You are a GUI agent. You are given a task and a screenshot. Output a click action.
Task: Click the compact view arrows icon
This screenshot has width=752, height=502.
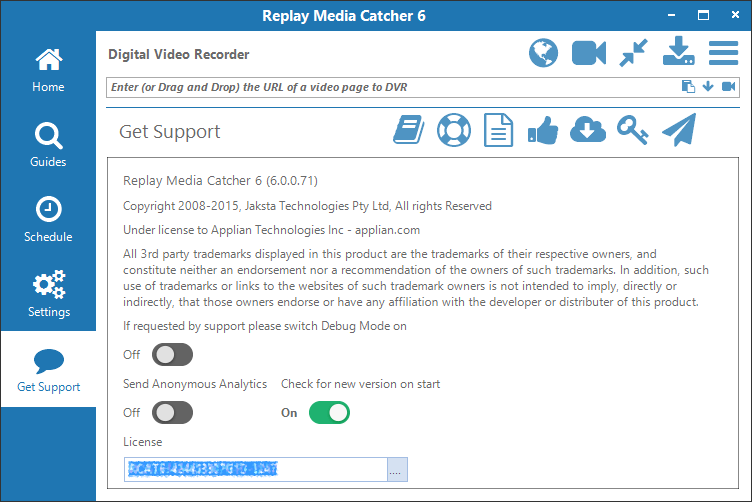pyautogui.click(x=633, y=53)
